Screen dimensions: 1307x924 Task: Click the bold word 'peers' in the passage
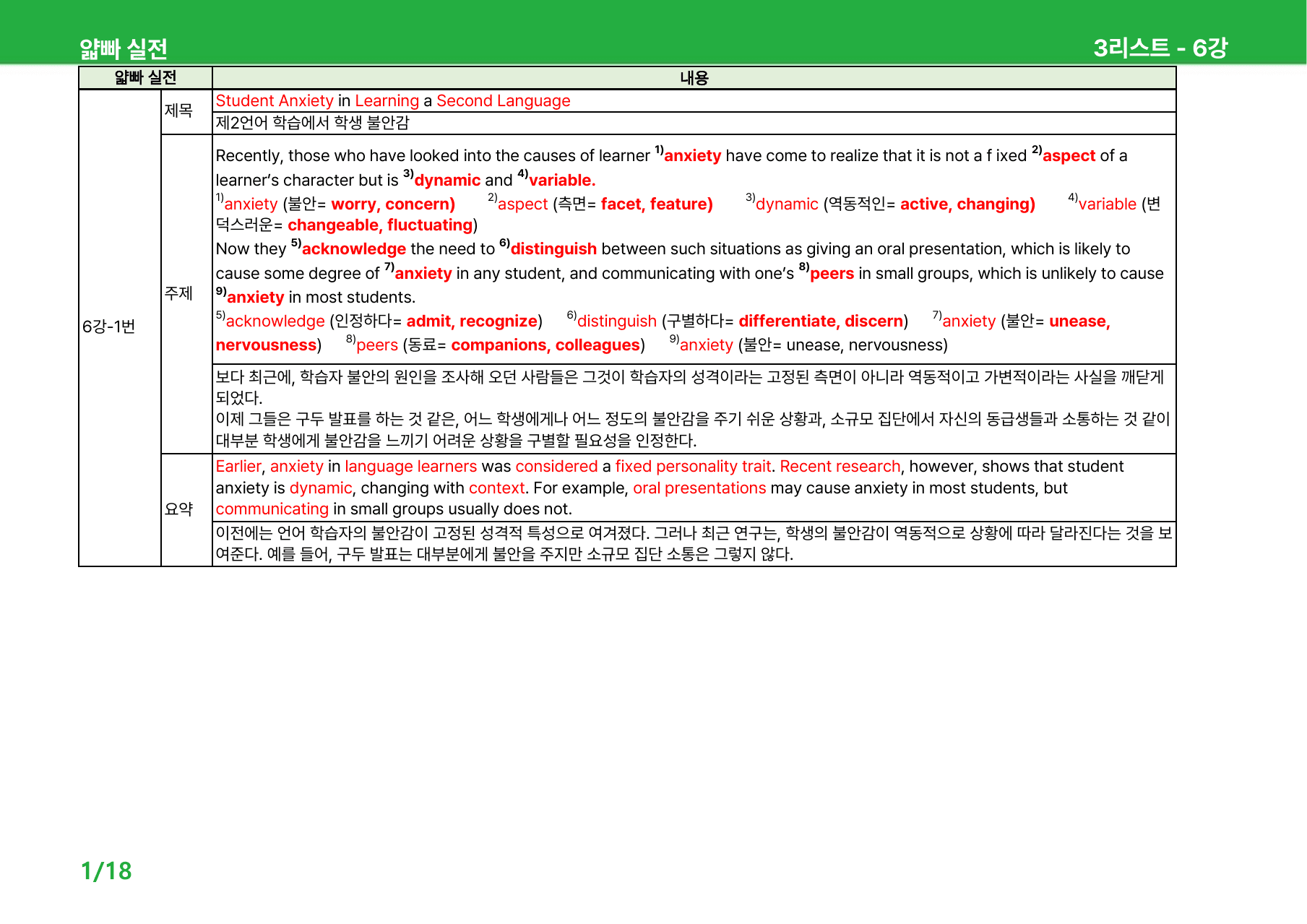click(832, 274)
